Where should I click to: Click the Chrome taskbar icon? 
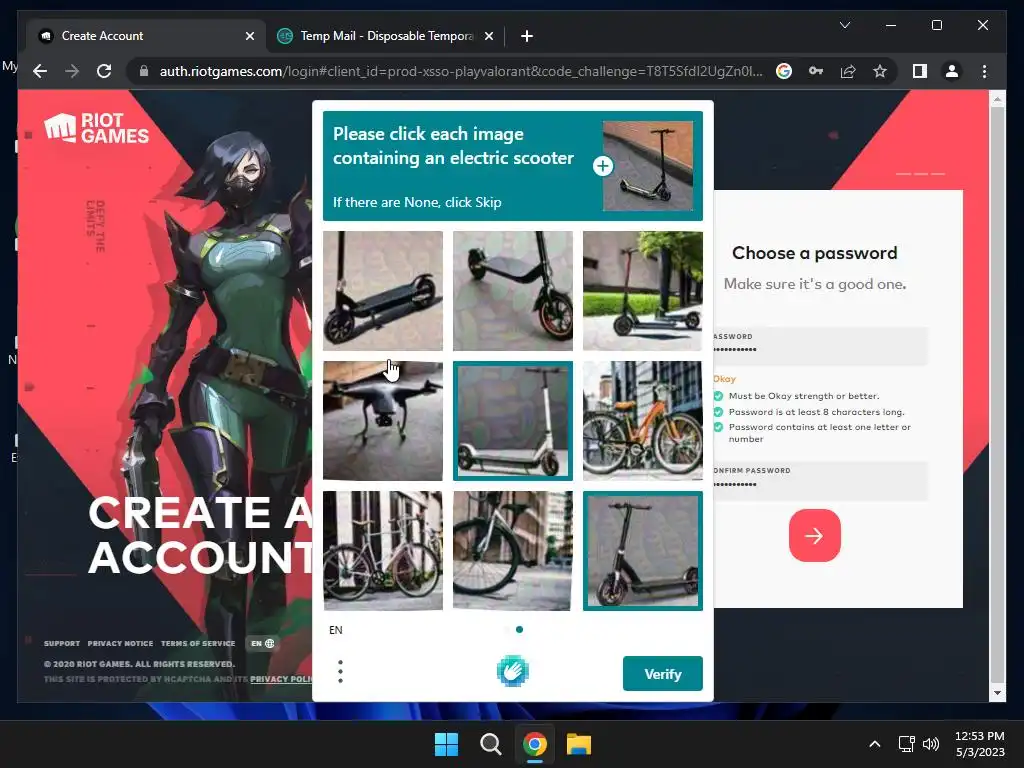coord(534,744)
